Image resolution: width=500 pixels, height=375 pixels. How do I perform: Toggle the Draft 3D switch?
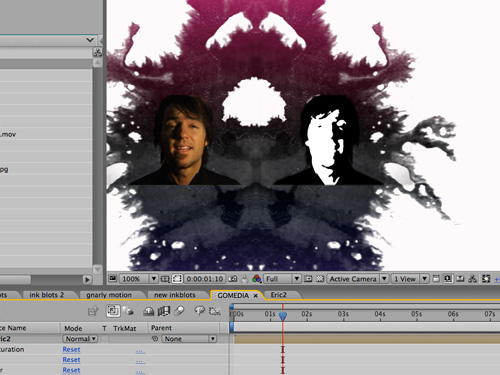[x=128, y=311]
